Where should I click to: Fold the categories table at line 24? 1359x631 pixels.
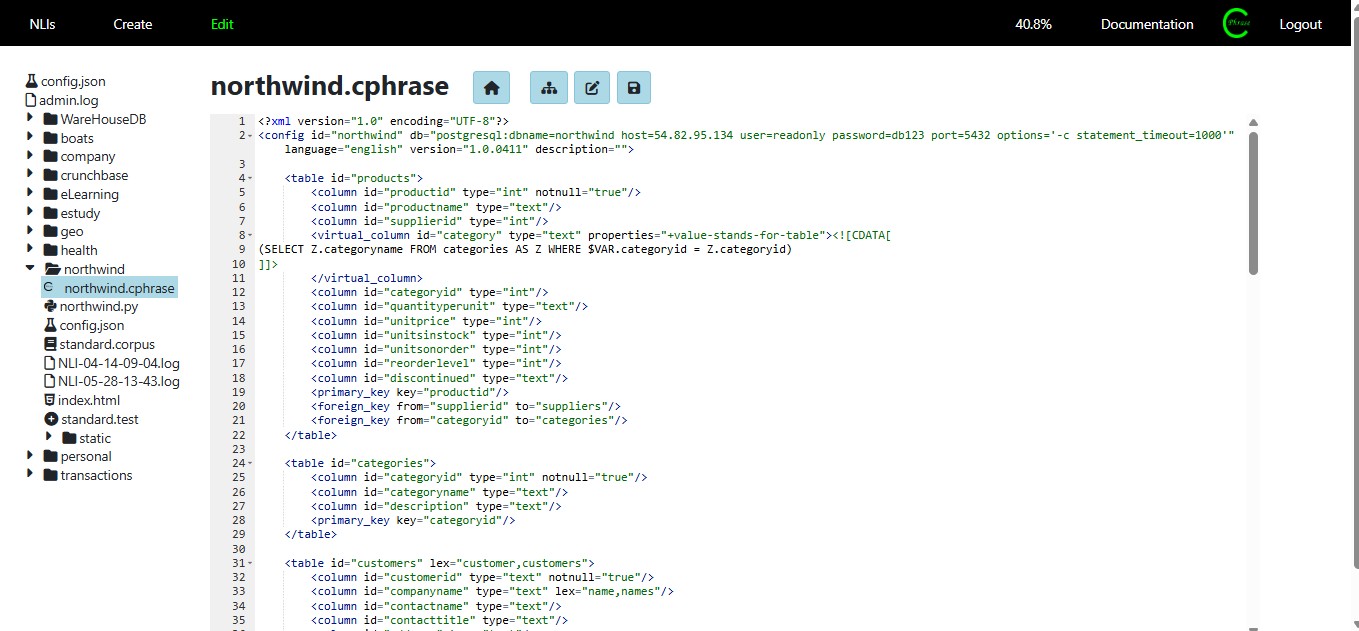[250, 464]
